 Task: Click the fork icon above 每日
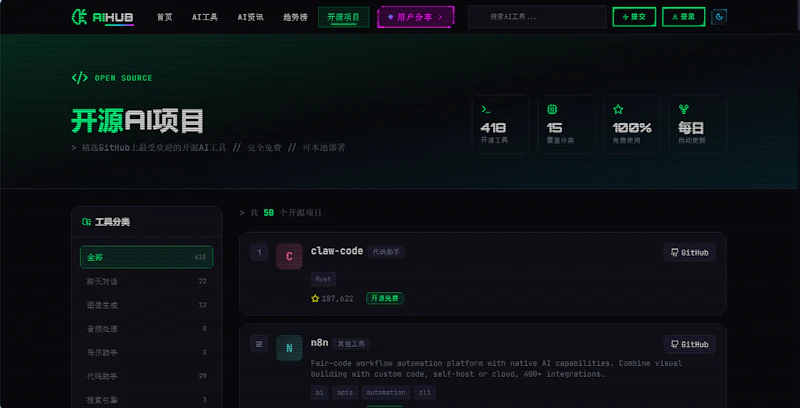coord(684,109)
